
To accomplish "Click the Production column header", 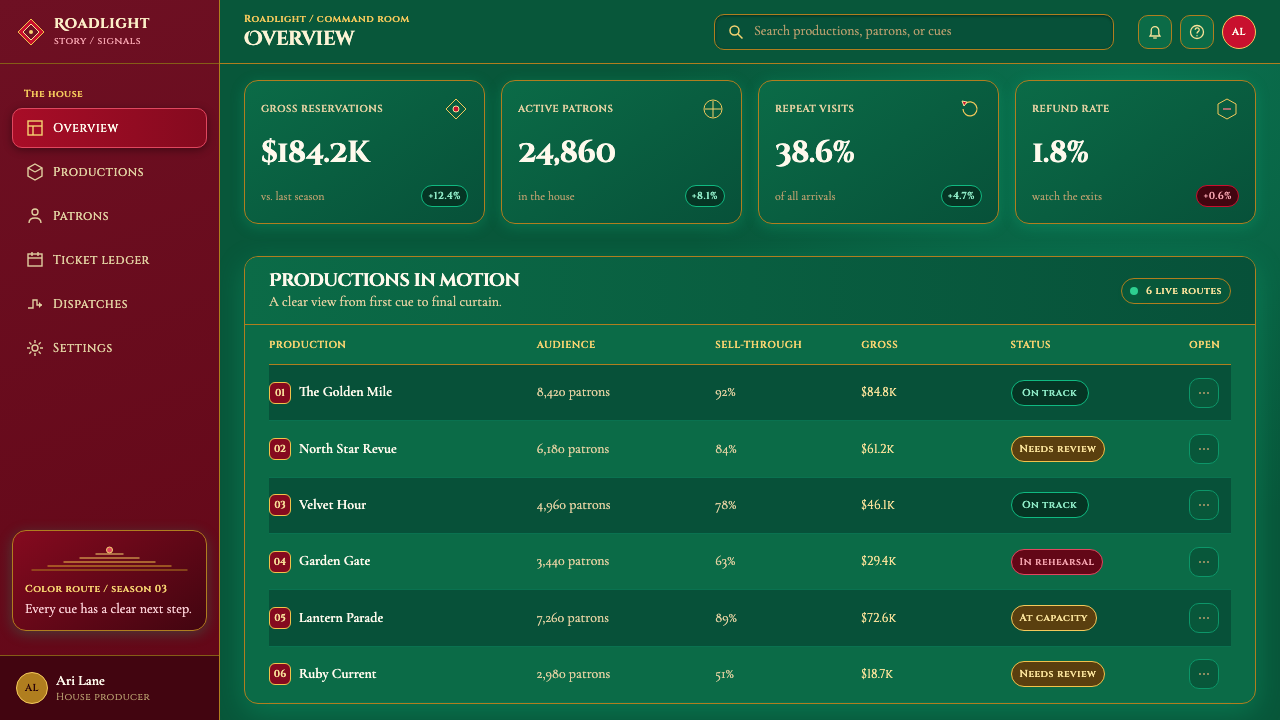I will coord(307,345).
